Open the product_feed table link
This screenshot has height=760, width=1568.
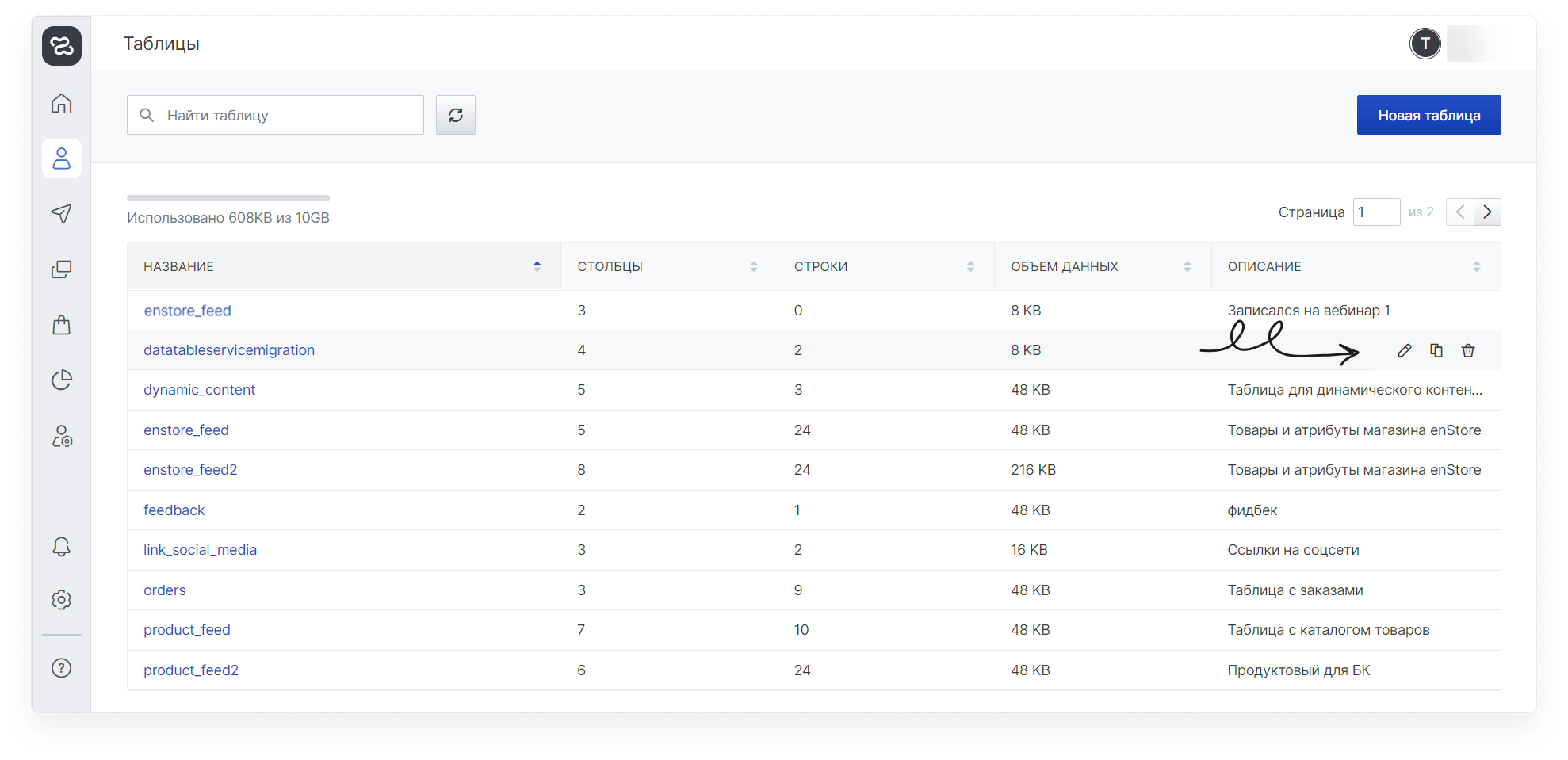pos(187,630)
